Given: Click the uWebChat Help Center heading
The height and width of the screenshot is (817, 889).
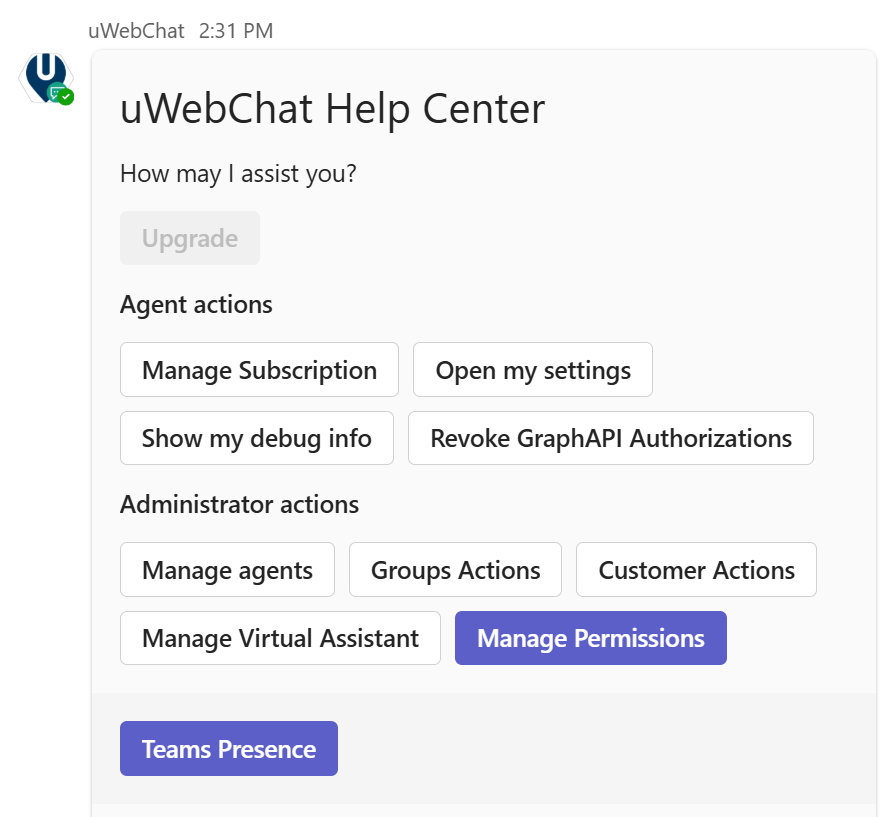Looking at the screenshot, I should click(332, 109).
